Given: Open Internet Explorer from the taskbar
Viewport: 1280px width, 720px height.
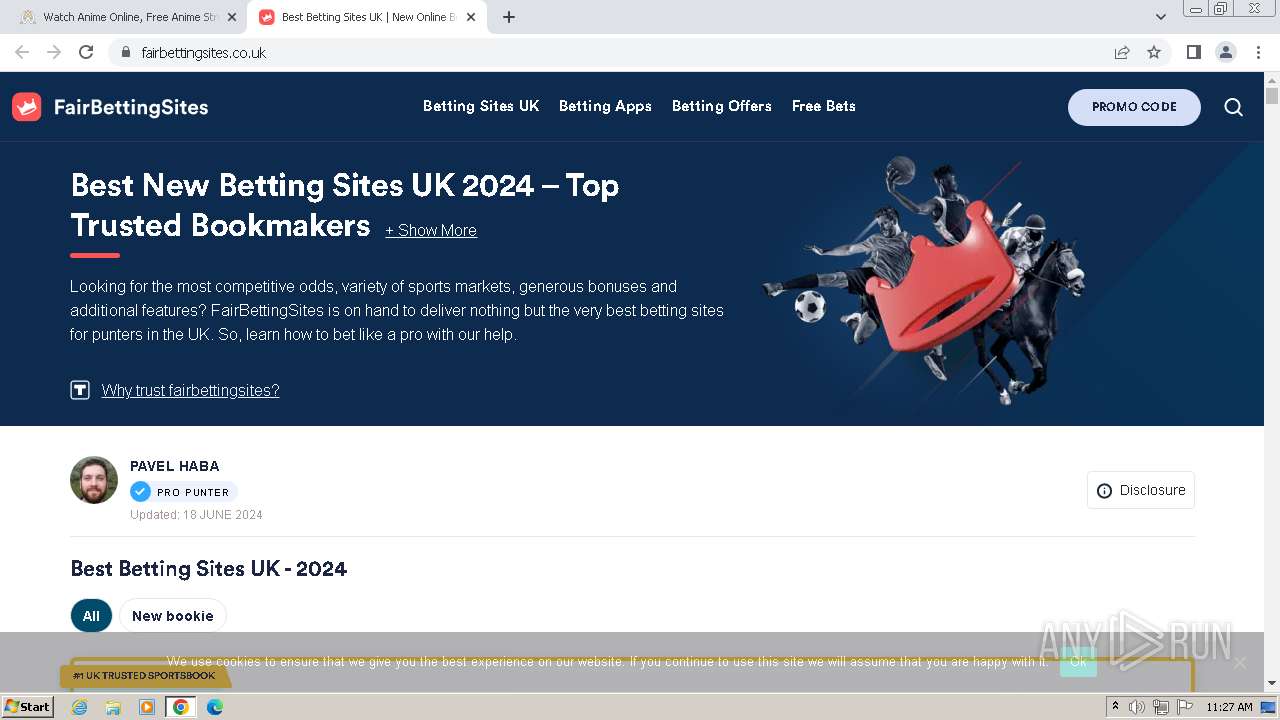Looking at the screenshot, I should [x=80, y=707].
